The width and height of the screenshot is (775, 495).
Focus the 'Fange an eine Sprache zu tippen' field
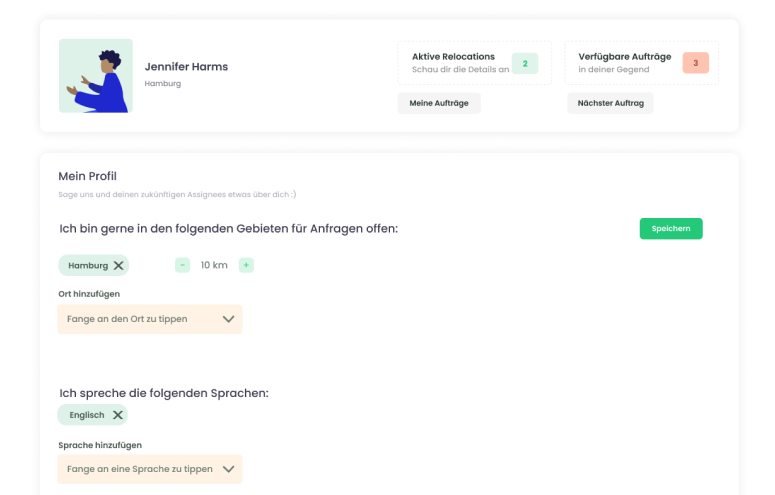[150, 469]
